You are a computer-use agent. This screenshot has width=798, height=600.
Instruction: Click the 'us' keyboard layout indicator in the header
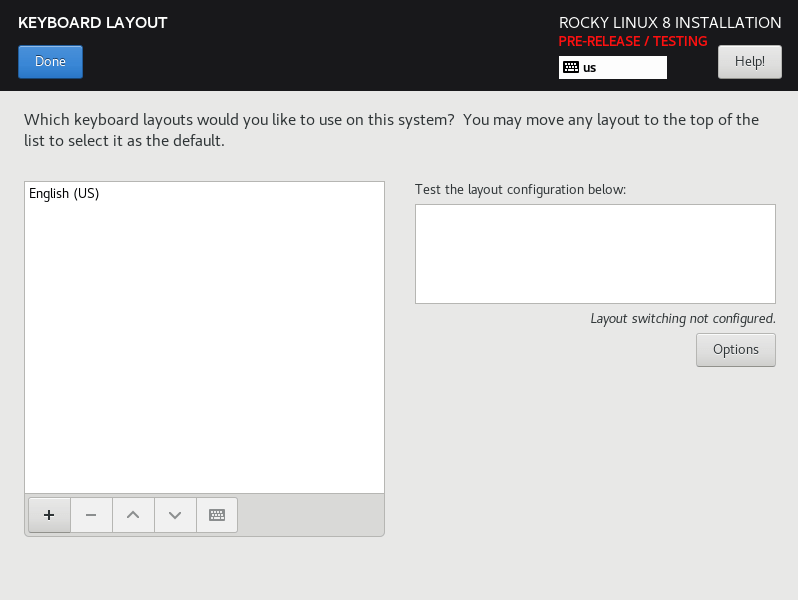pyautogui.click(x=613, y=67)
